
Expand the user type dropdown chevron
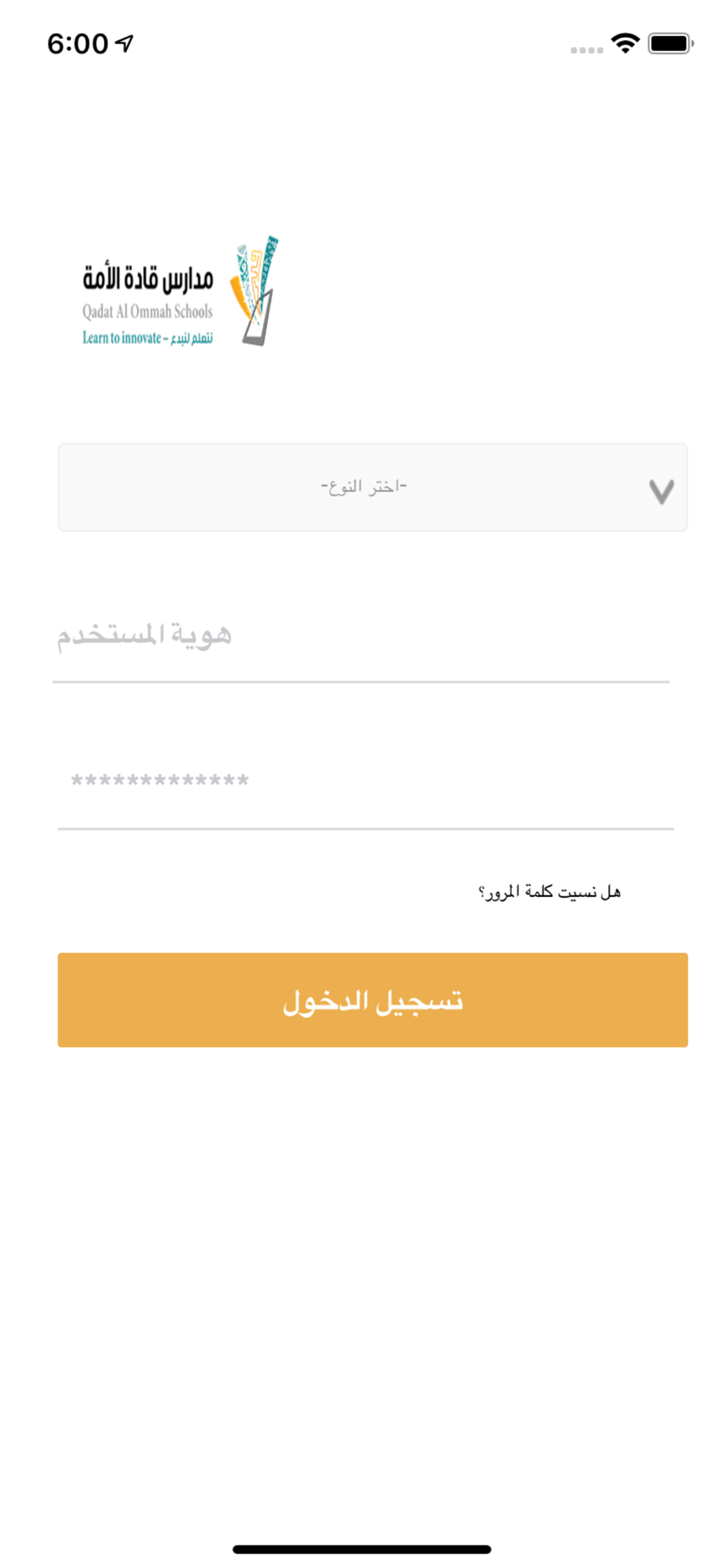[x=662, y=491]
